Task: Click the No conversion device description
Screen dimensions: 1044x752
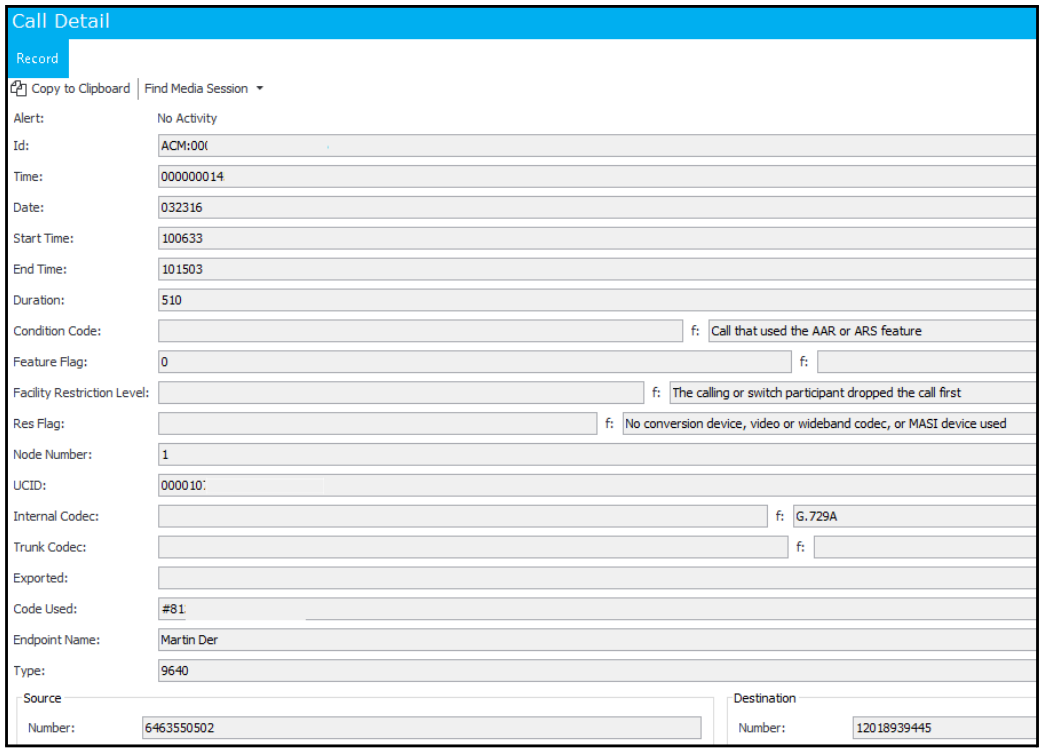Action: [829, 424]
